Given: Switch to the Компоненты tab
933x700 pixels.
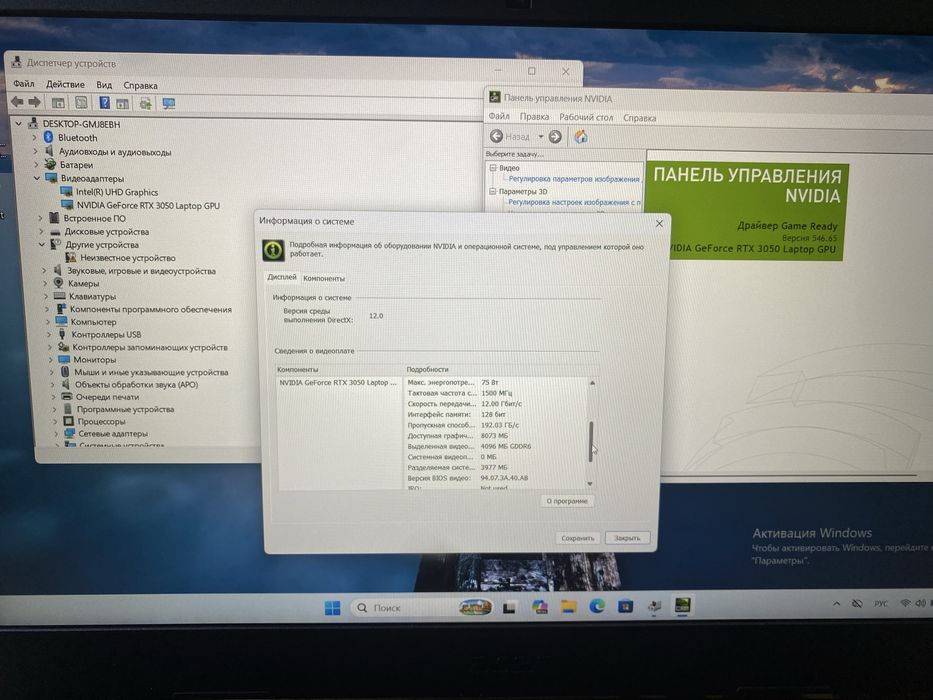Looking at the screenshot, I should point(324,278).
